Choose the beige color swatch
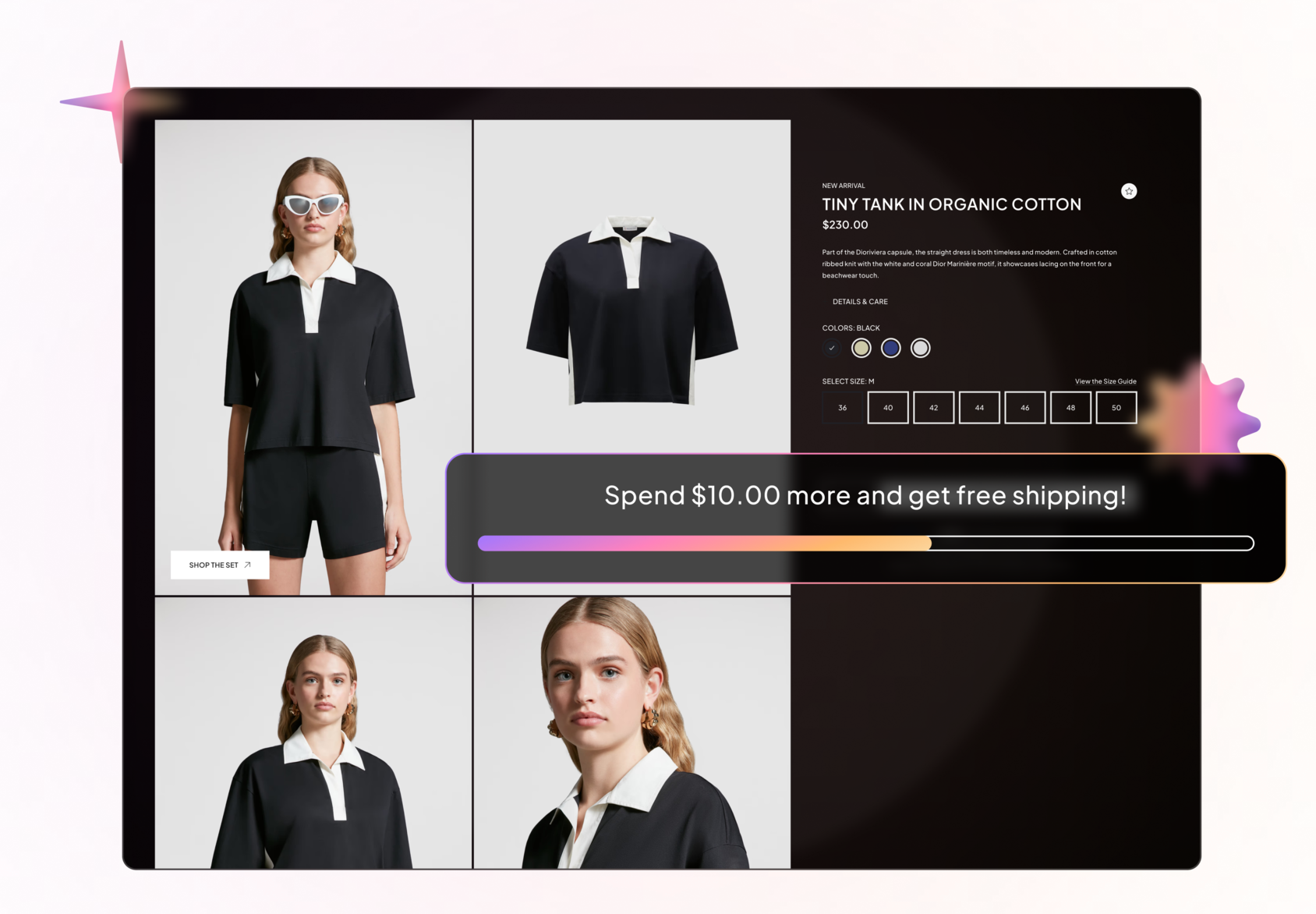 [861, 348]
